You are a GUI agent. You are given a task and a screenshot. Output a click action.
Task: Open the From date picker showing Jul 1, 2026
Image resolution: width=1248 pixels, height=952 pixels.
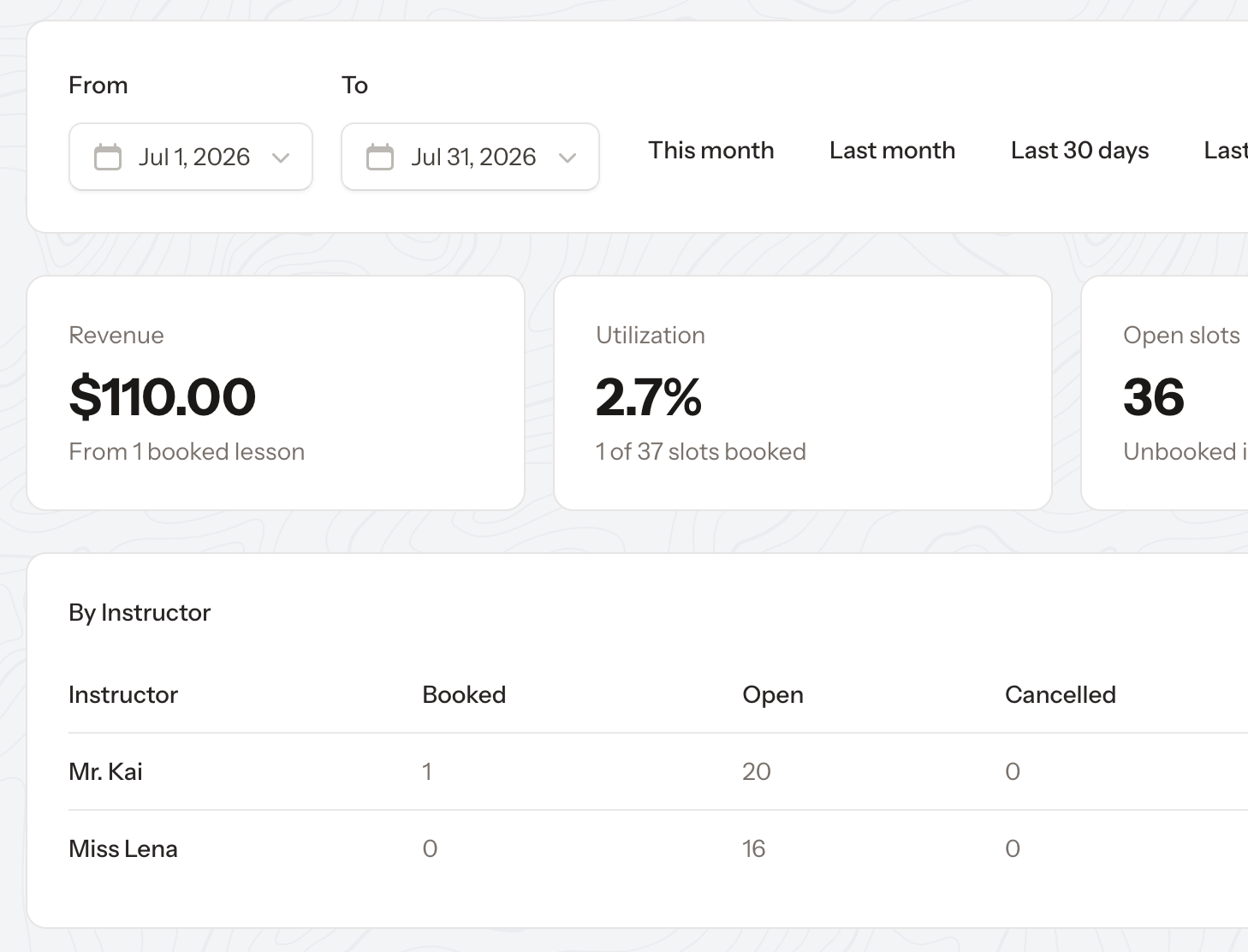click(x=191, y=157)
